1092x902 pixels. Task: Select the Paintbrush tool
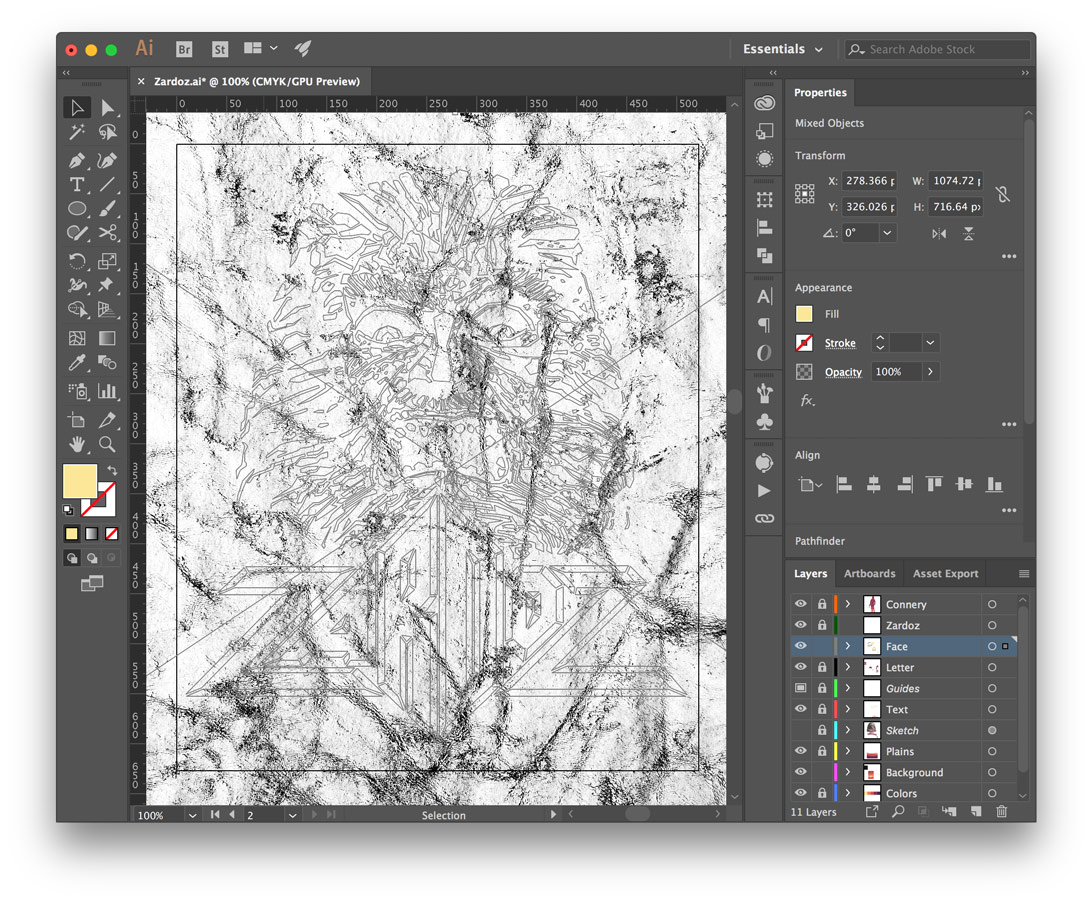(x=107, y=208)
